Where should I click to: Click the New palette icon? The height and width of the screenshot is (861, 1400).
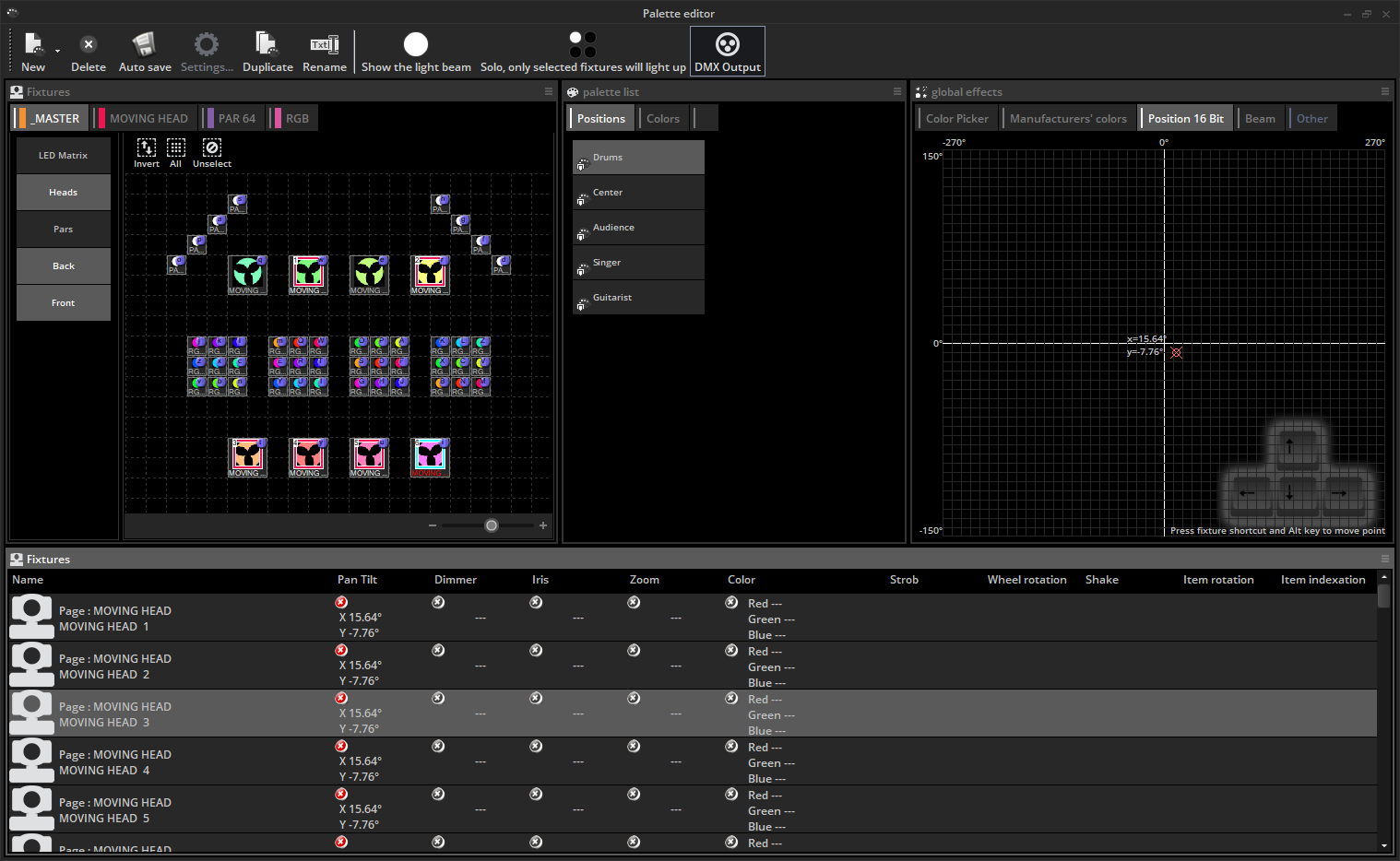33,45
